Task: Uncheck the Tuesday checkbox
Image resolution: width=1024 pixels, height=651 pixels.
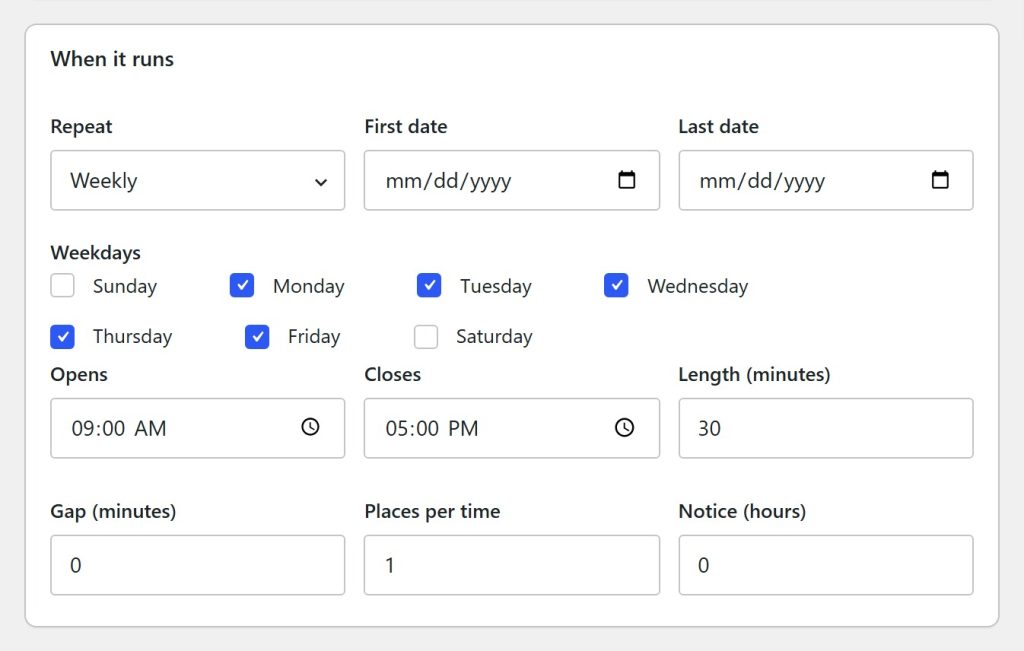Action: [429, 285]
